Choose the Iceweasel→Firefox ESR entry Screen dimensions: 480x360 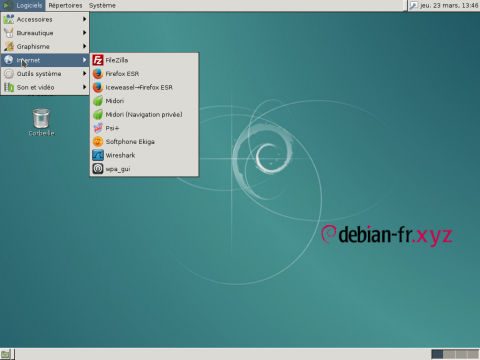144,87
